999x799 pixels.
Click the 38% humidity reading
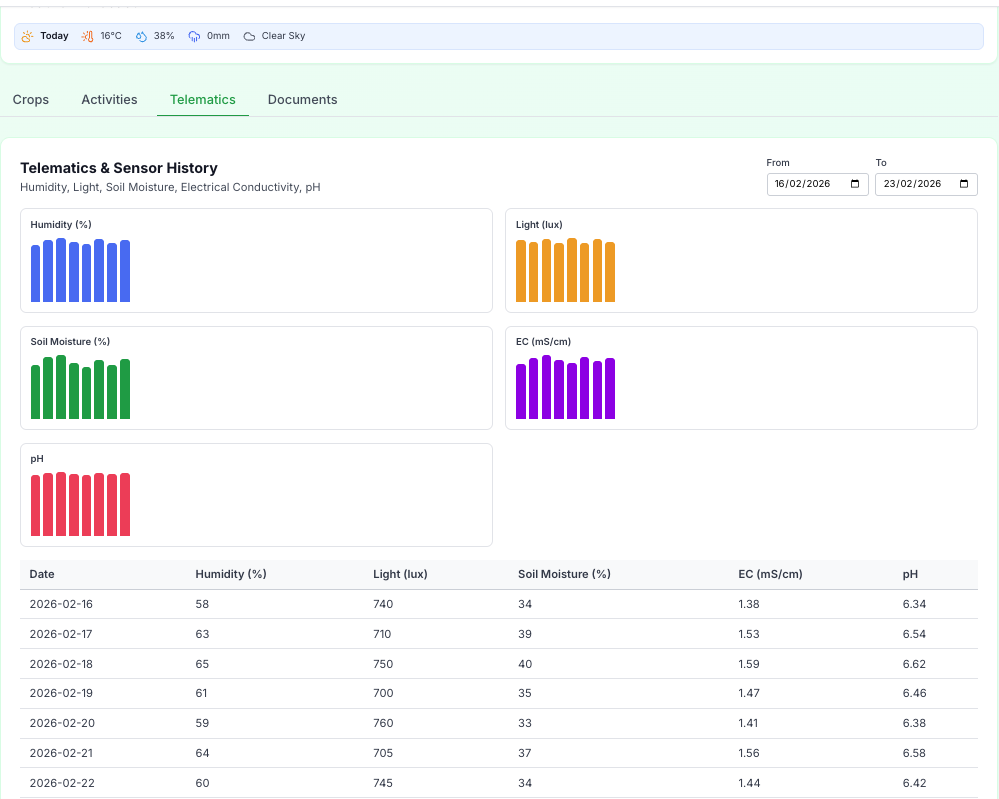tap(164, 36)
